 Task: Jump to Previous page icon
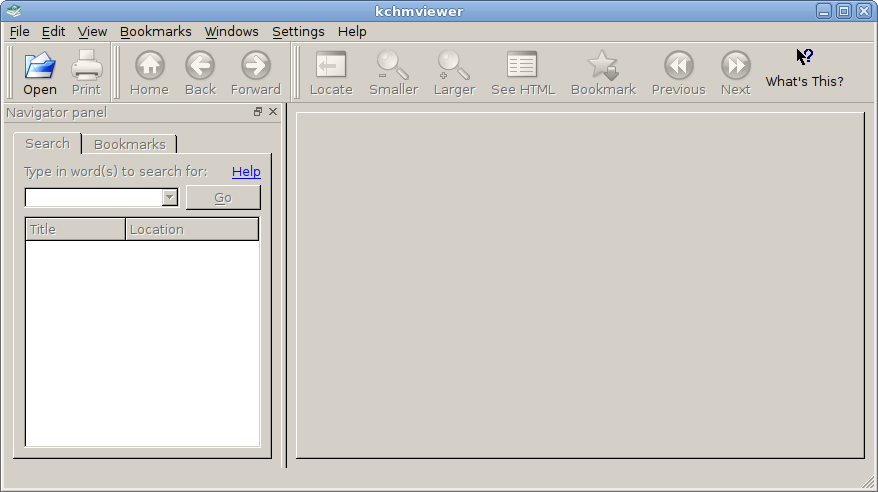click(679, 73)
